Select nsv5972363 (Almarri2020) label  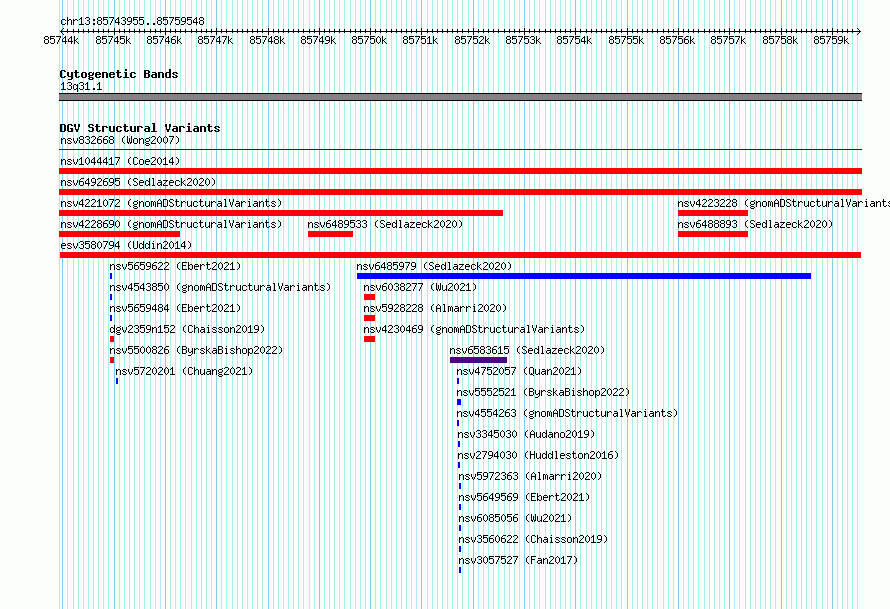coord(530,476)
